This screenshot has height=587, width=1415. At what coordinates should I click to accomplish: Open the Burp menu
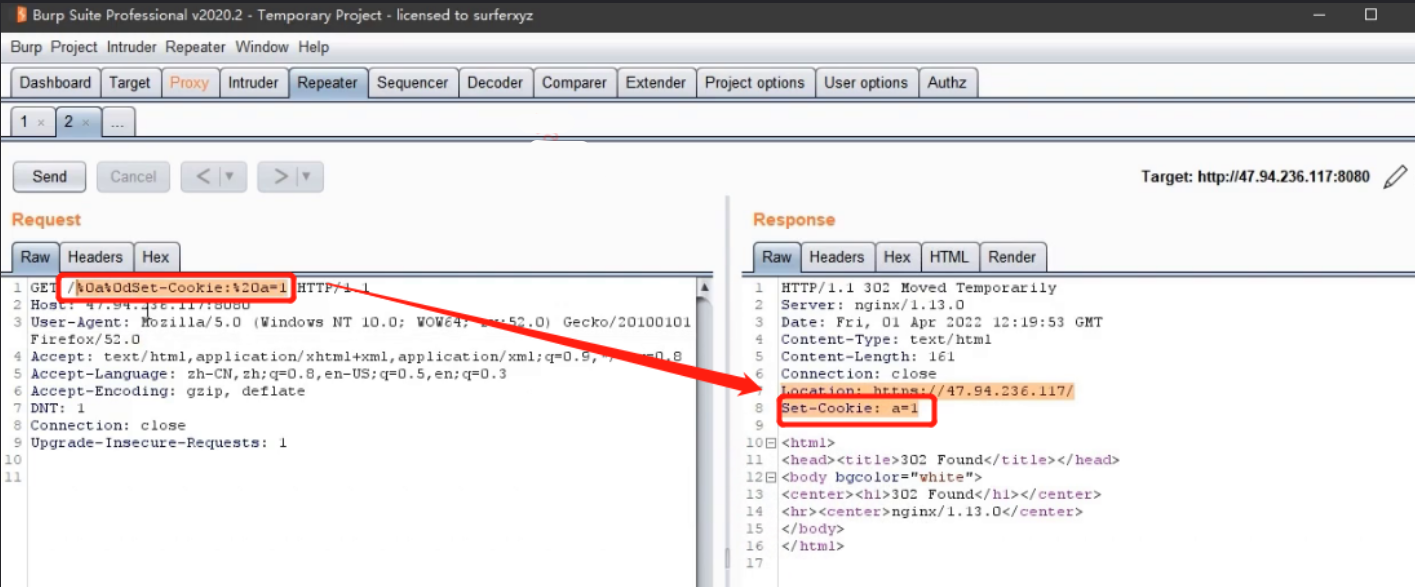26,47
